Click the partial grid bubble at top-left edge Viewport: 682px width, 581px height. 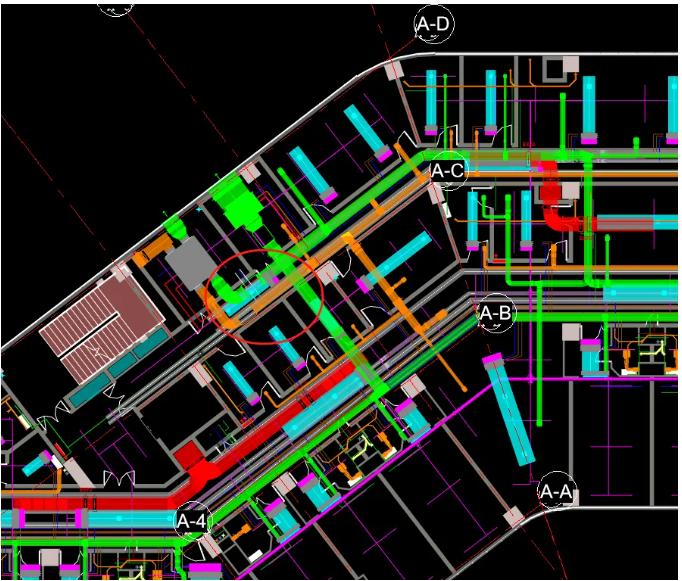click(x=115, y=10)
